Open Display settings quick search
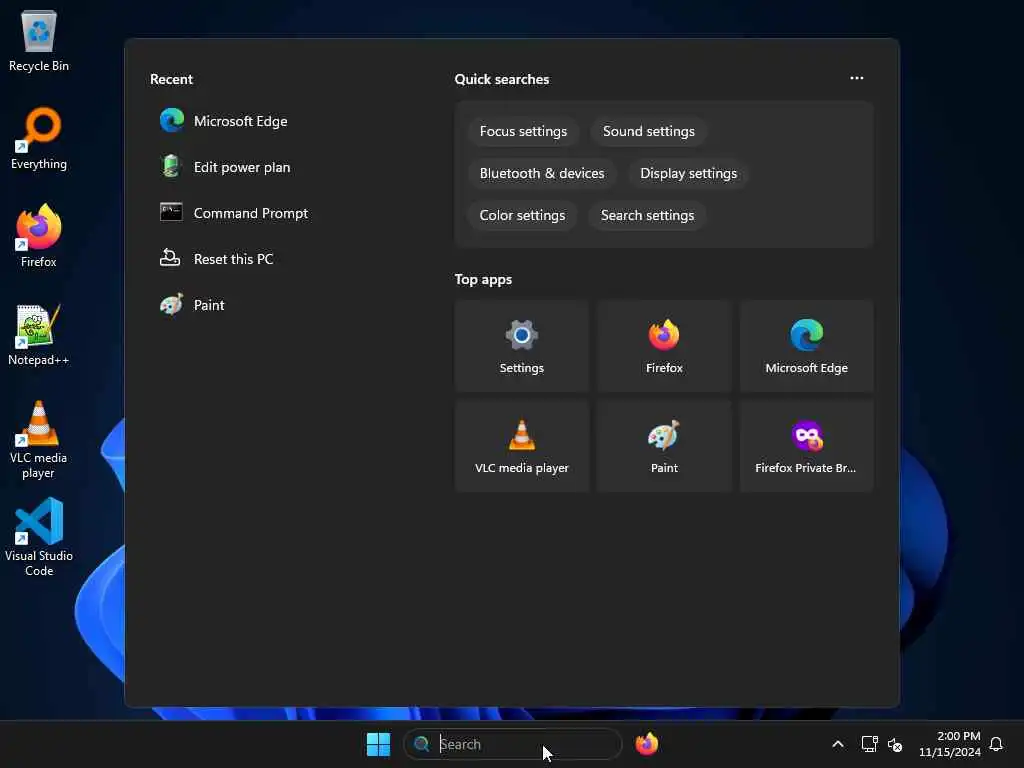 (688, 173)
